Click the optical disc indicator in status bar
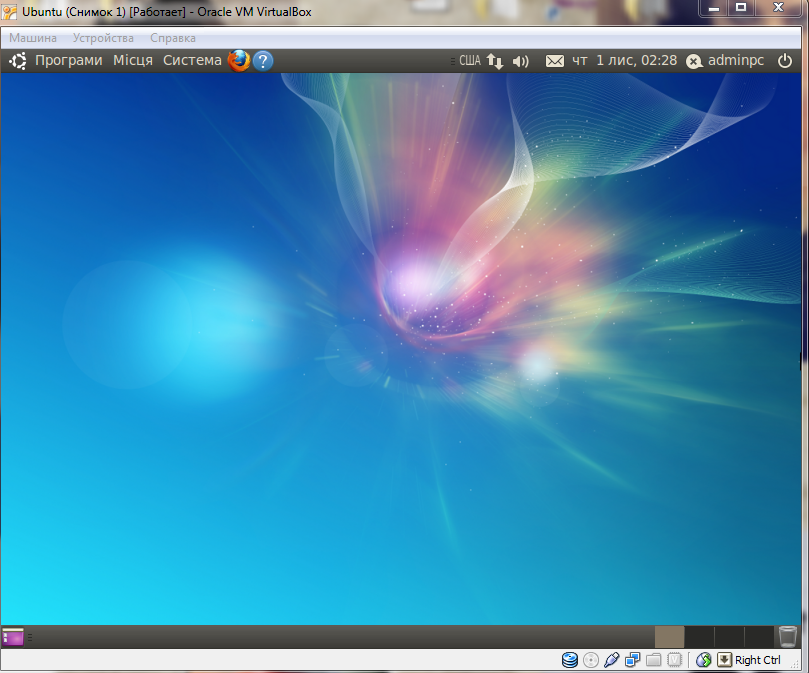The height and width of the screenshot is (673, 809). [x=591, y=660]
